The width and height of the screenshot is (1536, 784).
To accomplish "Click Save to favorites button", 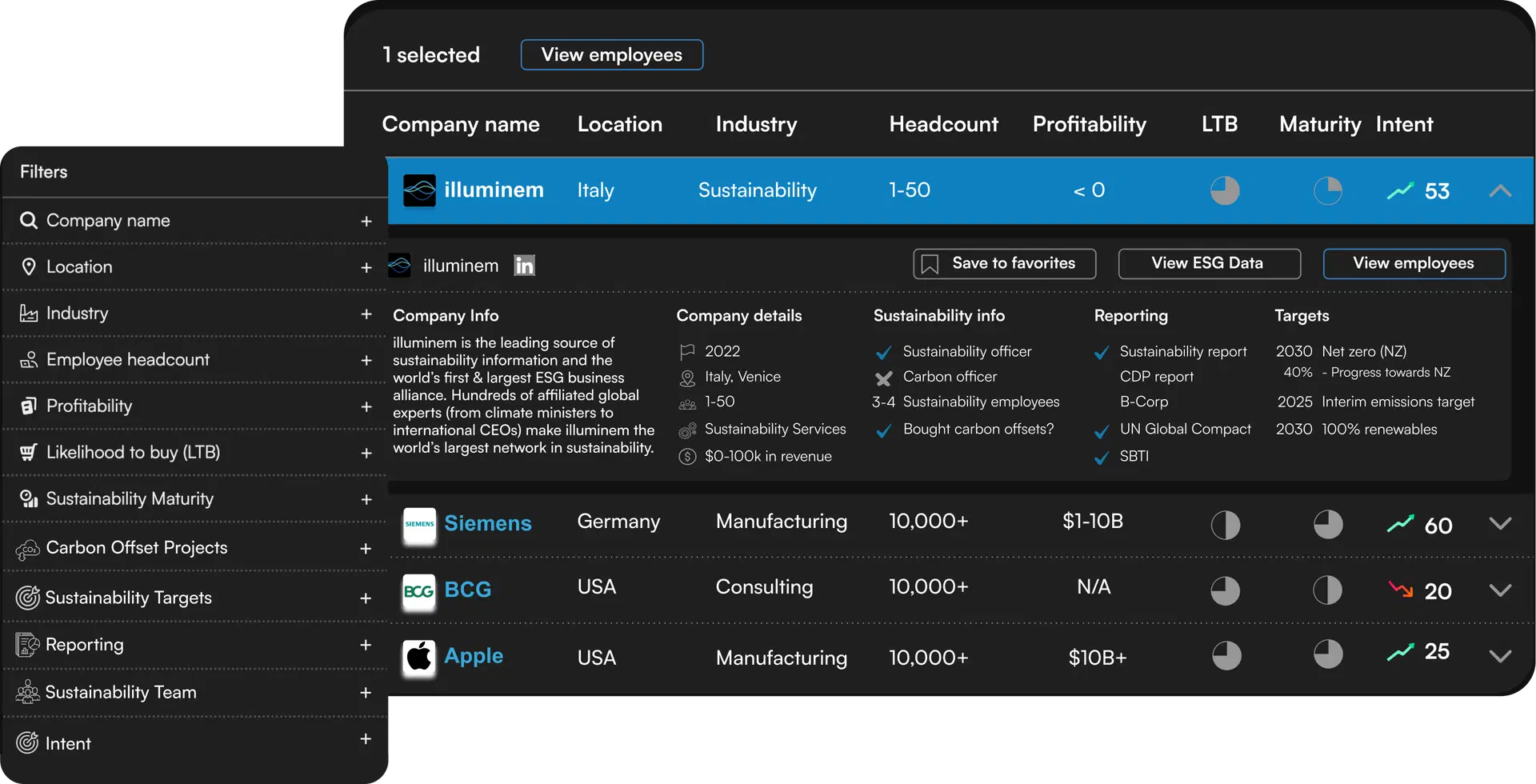I will point(1005,263).
